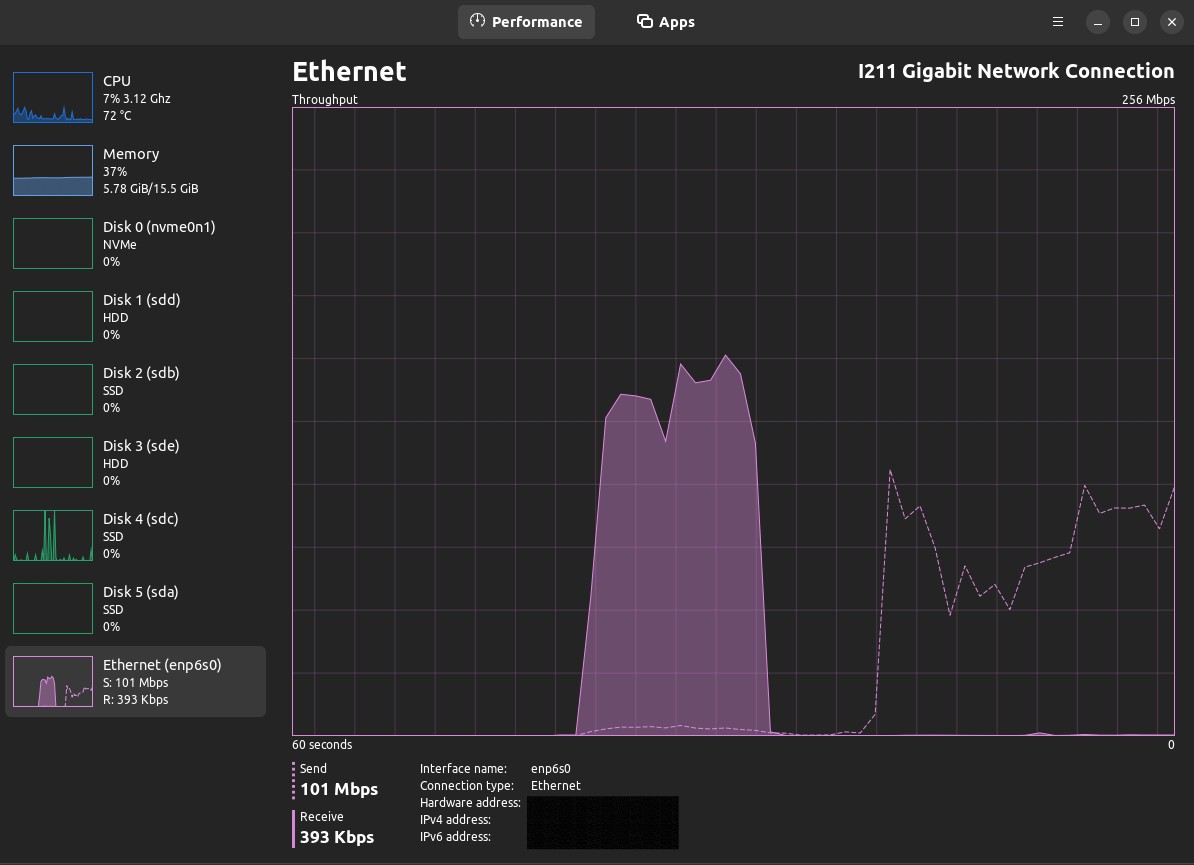Click the Ethernet throughput graph area
This screenshot has width=1194, height=865.
click(732, 421)
